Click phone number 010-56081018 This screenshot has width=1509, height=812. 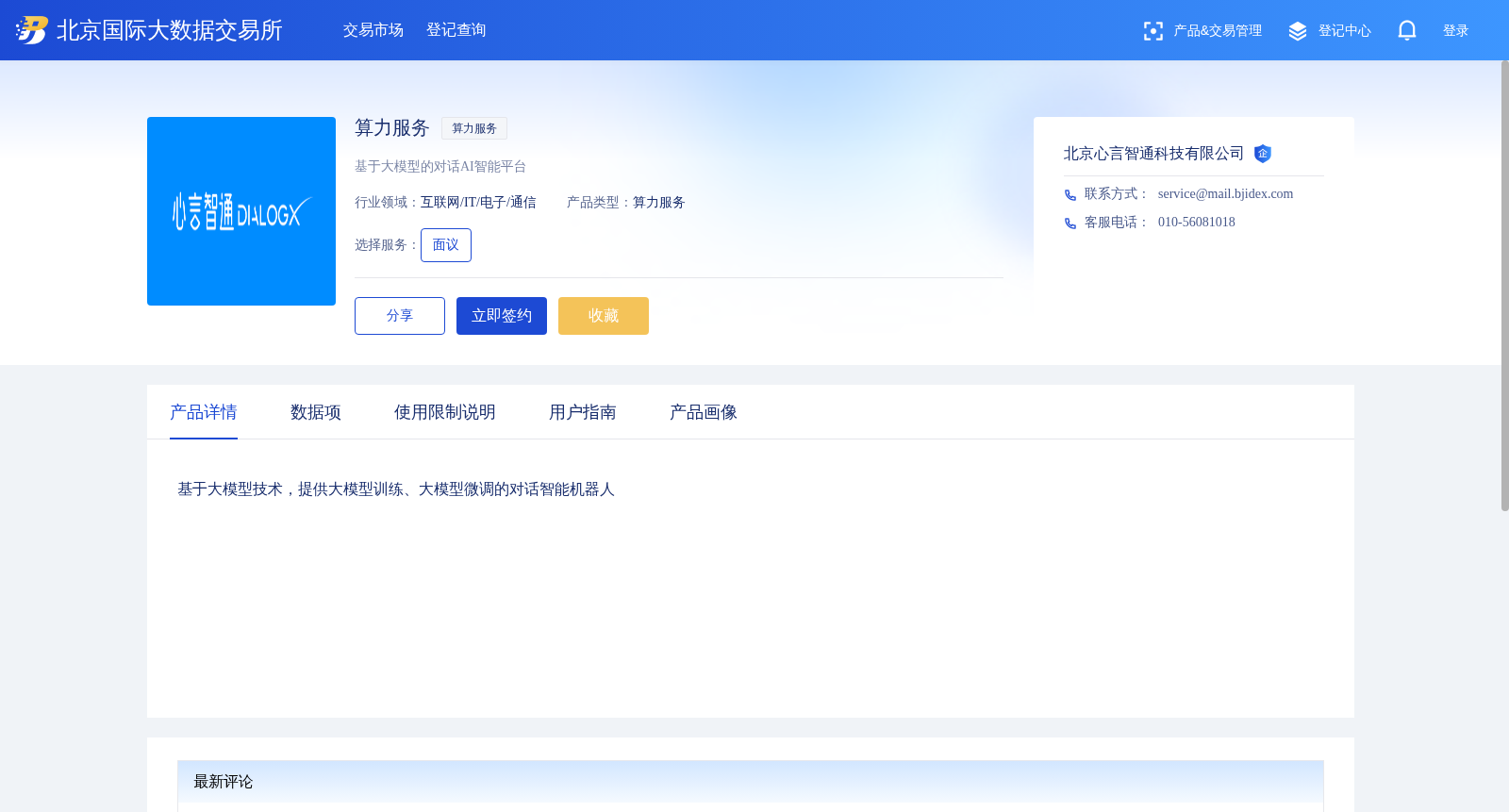click(1196, 222)
